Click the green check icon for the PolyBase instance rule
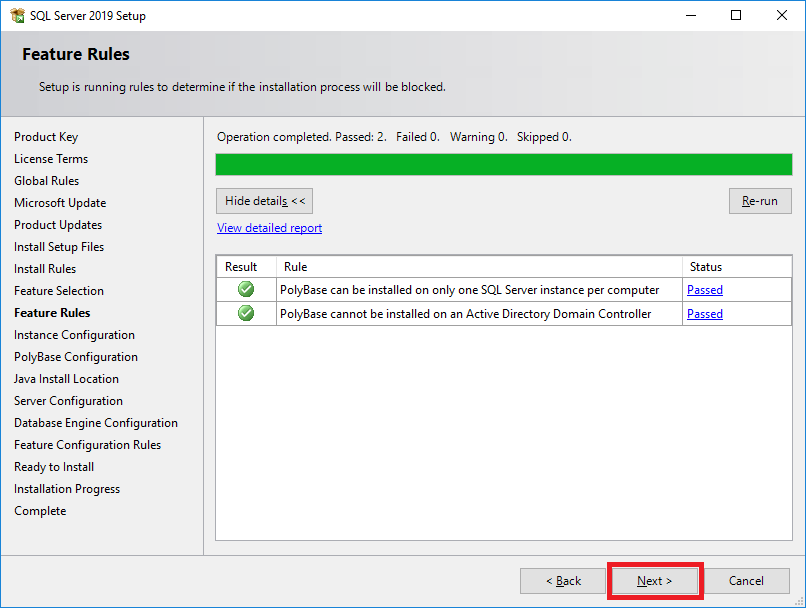 (245, 290)
